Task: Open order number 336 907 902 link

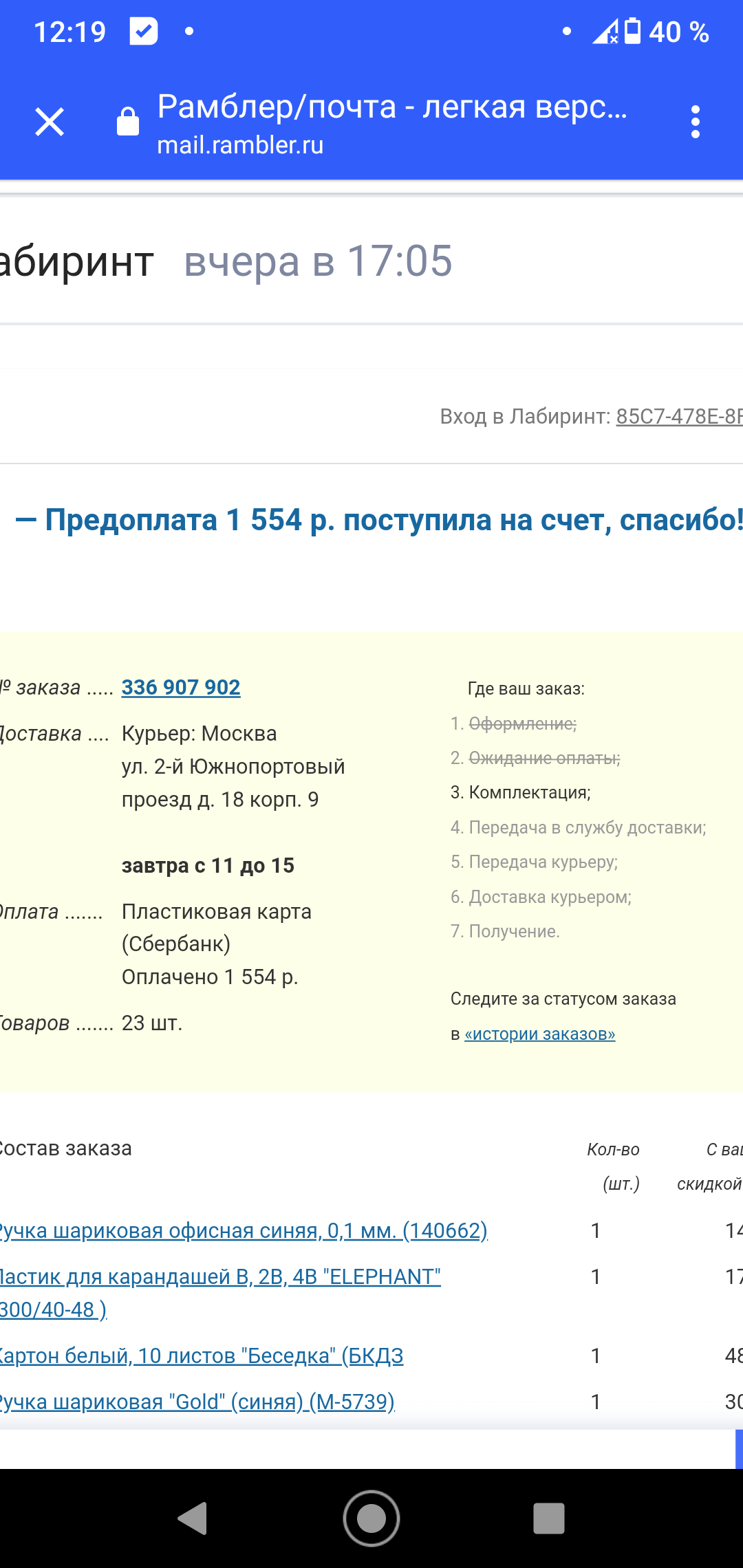Action: point(181,687)
